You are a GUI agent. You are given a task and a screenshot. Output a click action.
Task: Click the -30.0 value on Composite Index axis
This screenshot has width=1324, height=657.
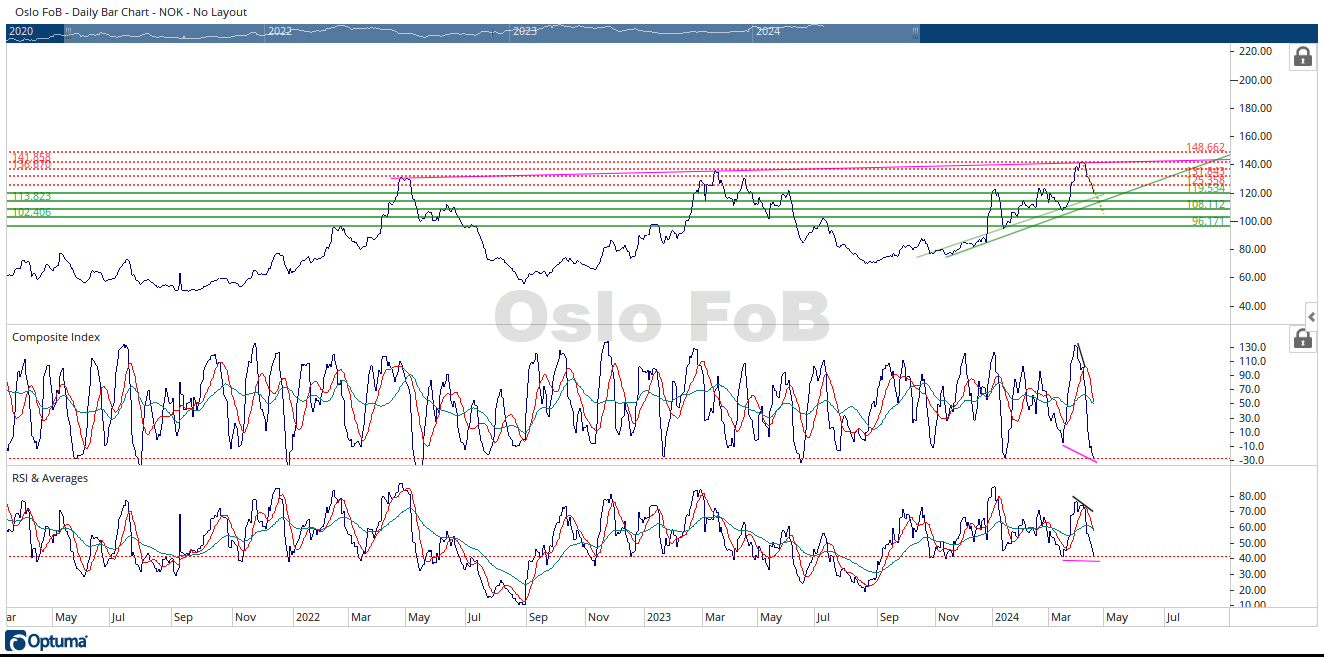pos(1253,460)
